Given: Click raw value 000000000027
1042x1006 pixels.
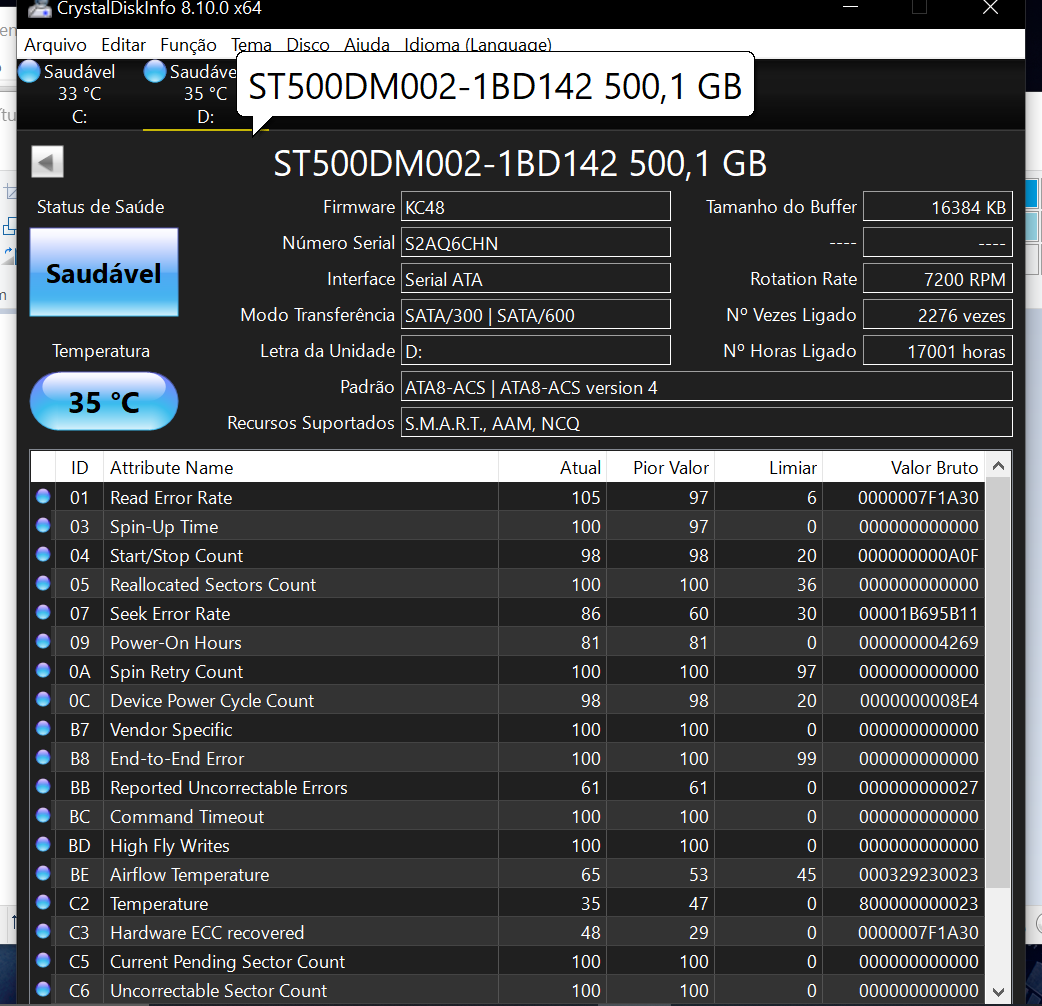Looking at the screenshot, I should pyautogui.click(x=918, y=787).
